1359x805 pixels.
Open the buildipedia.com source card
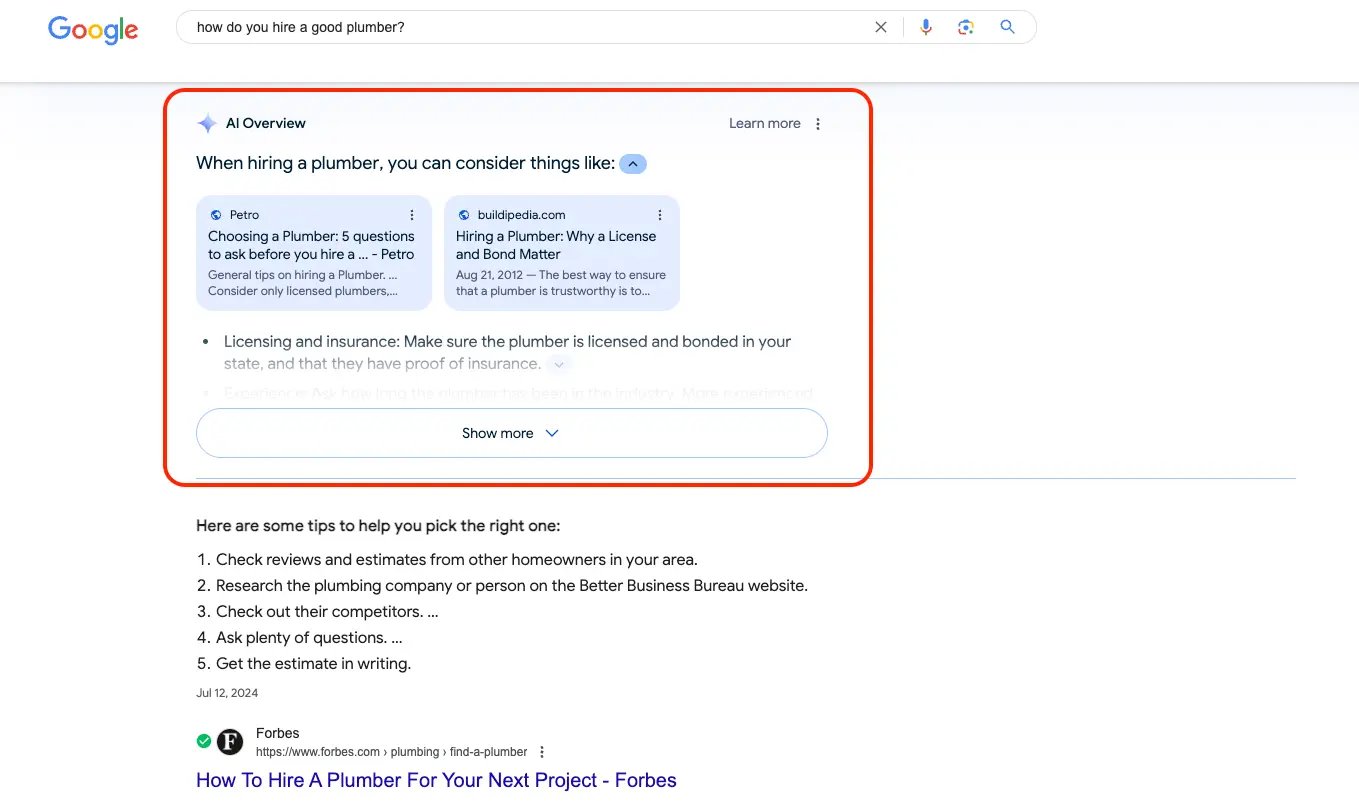(x=562, y=253)
